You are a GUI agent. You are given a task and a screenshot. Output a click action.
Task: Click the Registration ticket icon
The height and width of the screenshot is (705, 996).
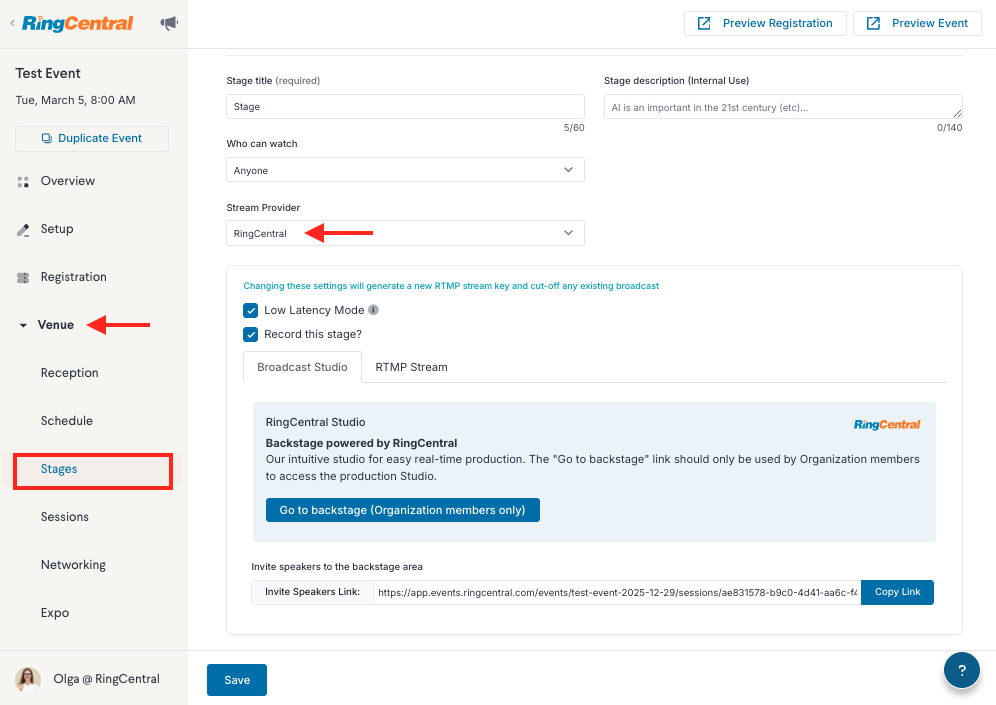click(x=23, y=278)
